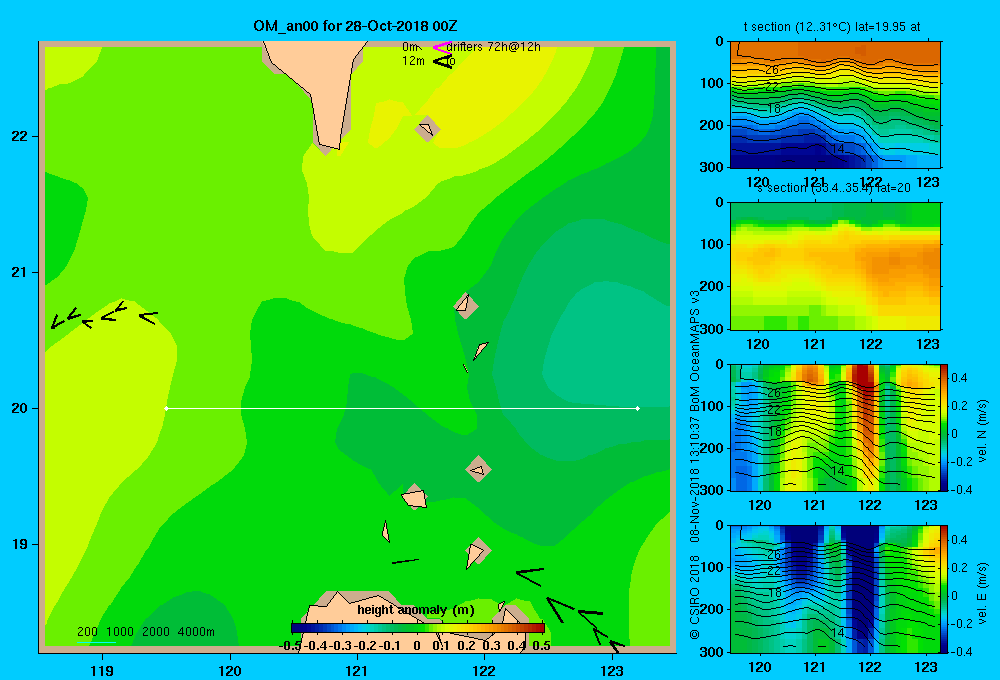Click the magenta 0m drifter arrow legend icon
This screenshot has height=680, width=1000.
442,47
